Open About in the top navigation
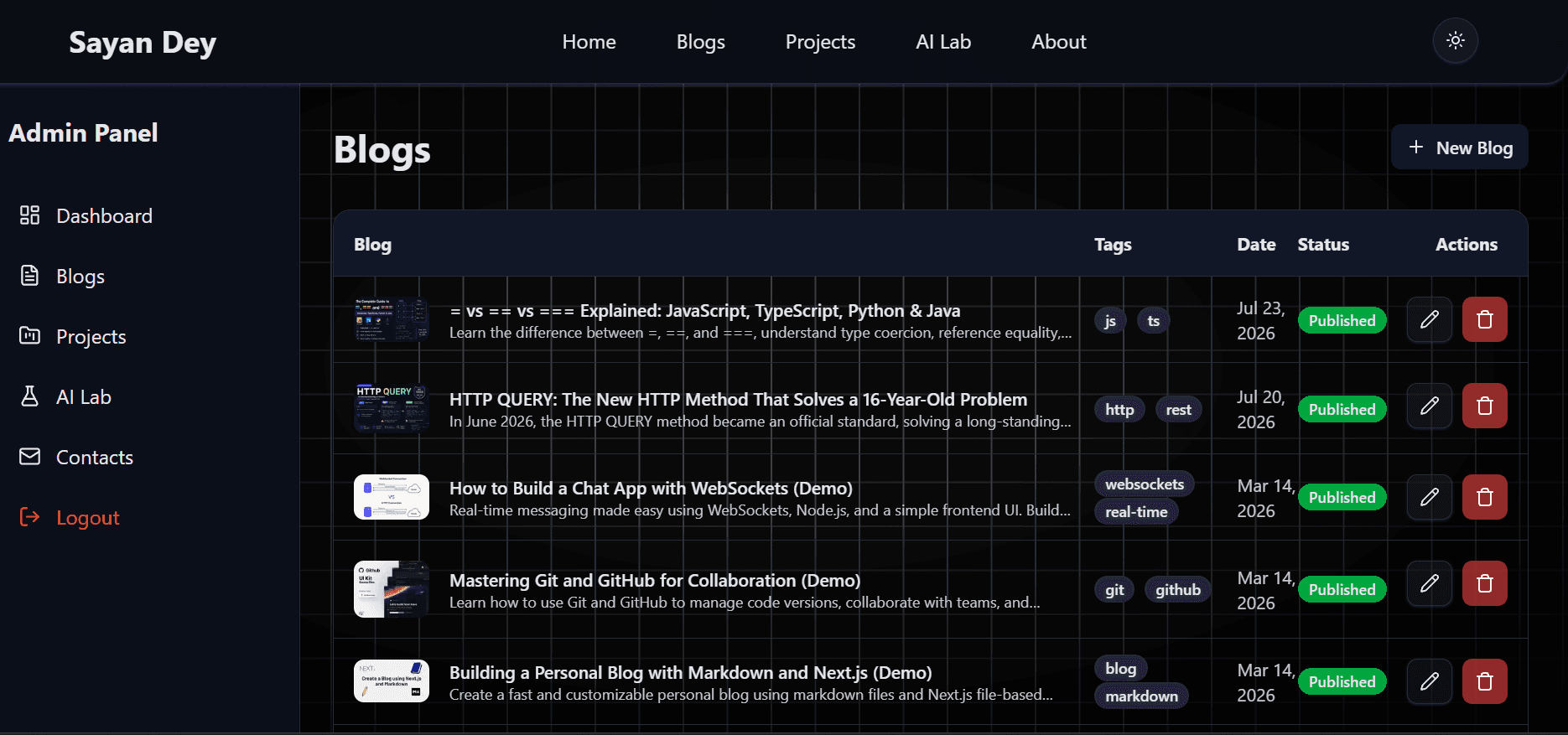Image resolution: width=1568 pixels, height=735 pixels. pyautogui.click(x=1058, y=42)
